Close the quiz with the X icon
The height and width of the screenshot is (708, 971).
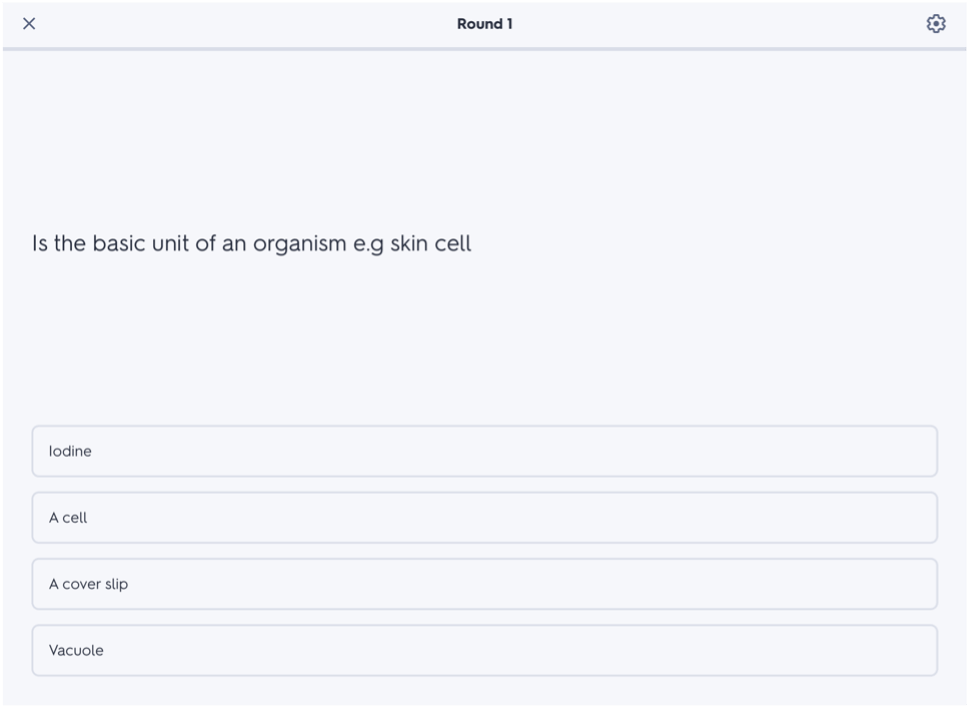point(29,24)
